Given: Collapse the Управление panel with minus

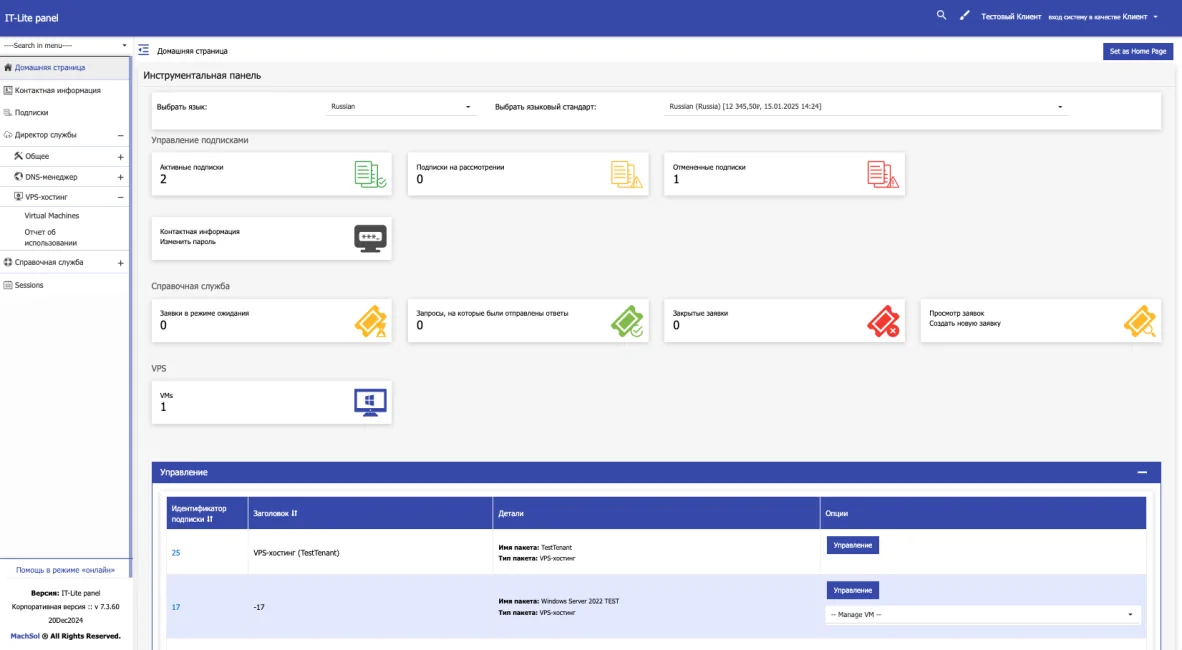Looking at the screenshot, I should [1142, 472].
